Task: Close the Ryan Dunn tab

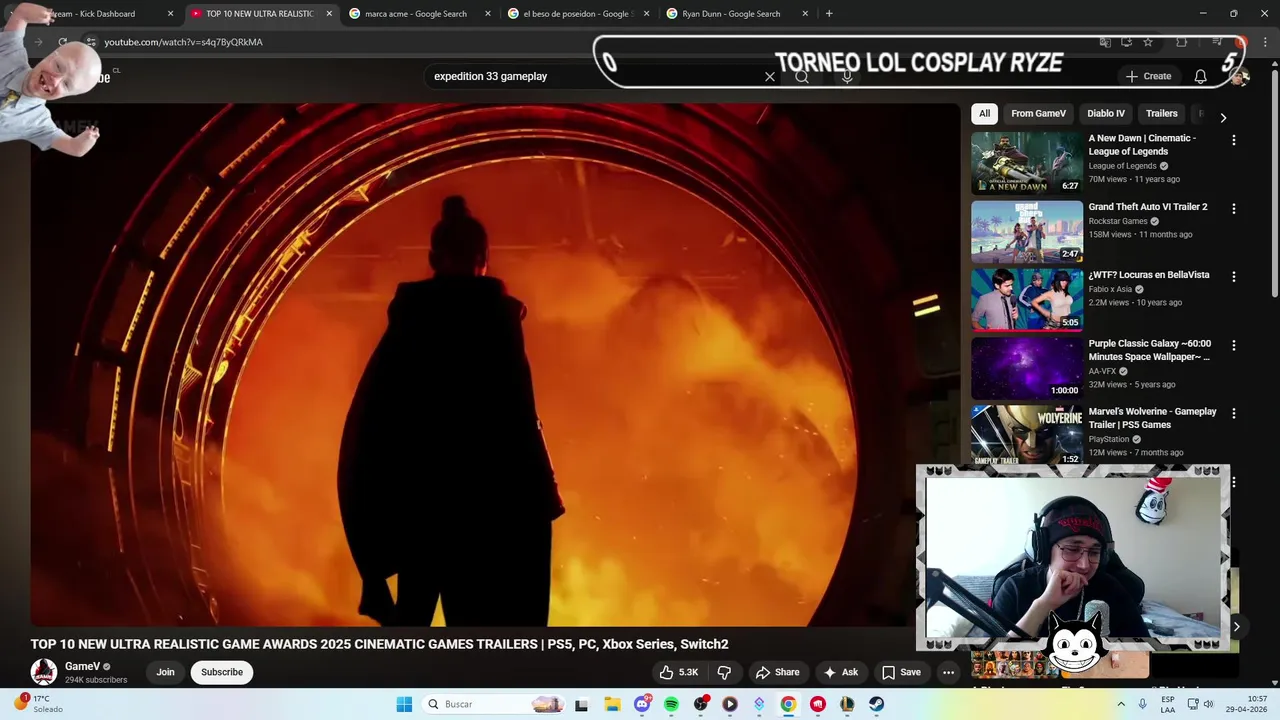Action: pos(805,14)
